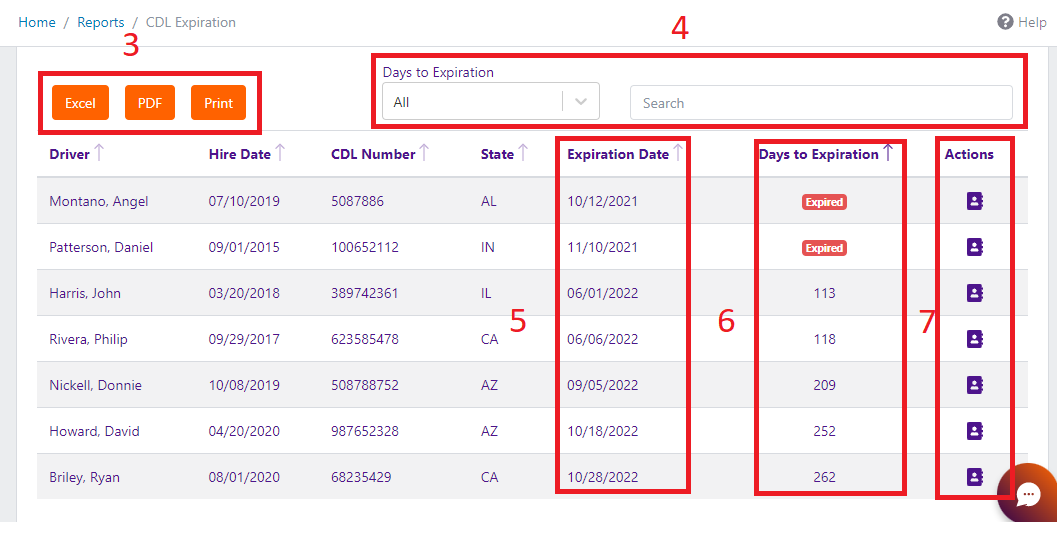The width and height of the screenshot is (1057, 545).
Task: Click hire date 09/01/2015
Action: tap(244, 247)
